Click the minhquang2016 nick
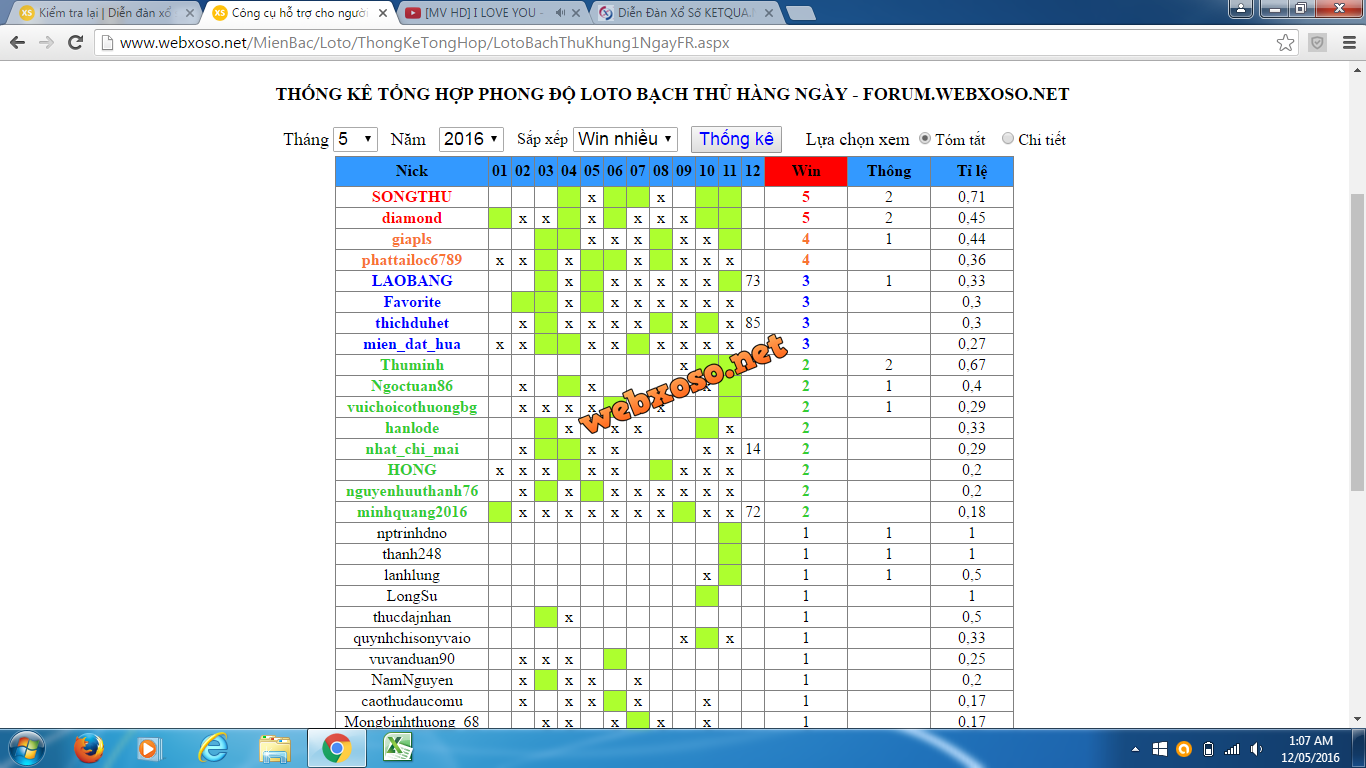This screenshot has width=1366, height=768. (412, 512)
